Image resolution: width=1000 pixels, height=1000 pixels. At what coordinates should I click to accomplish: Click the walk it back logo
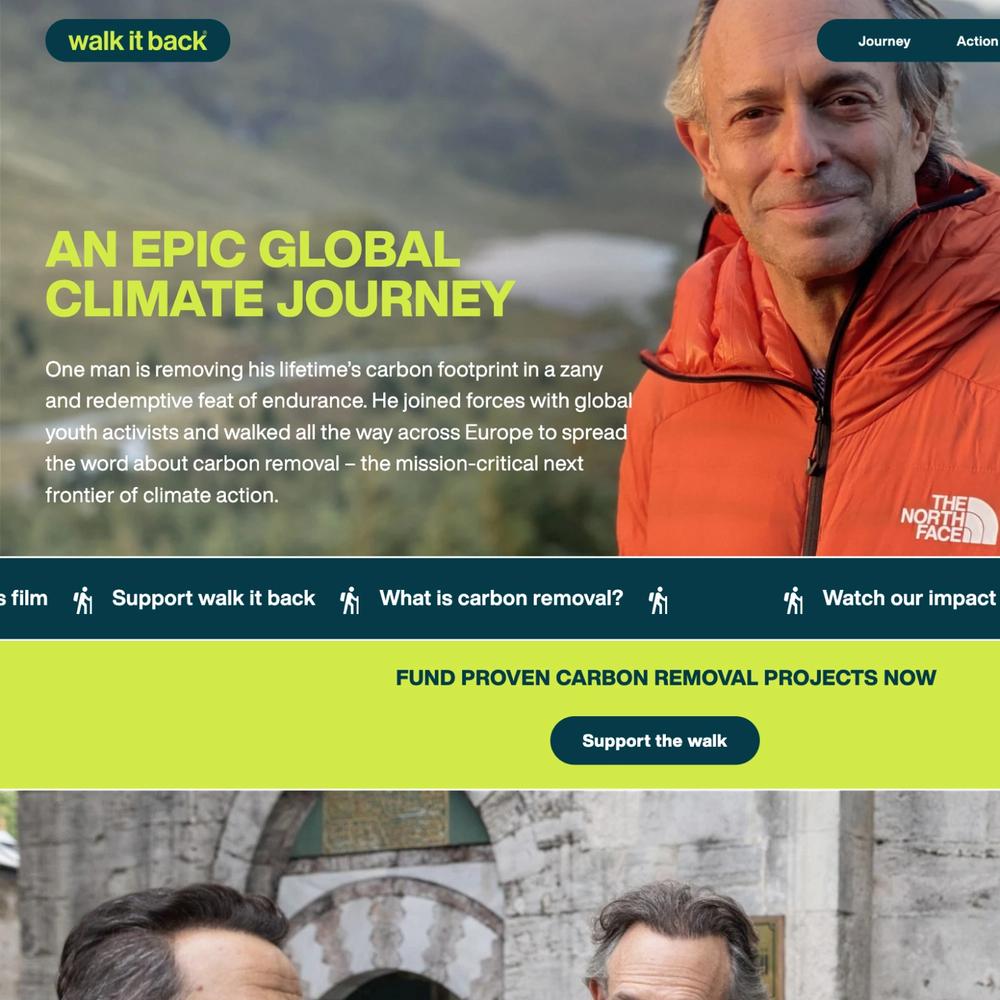tap(138, 41)
